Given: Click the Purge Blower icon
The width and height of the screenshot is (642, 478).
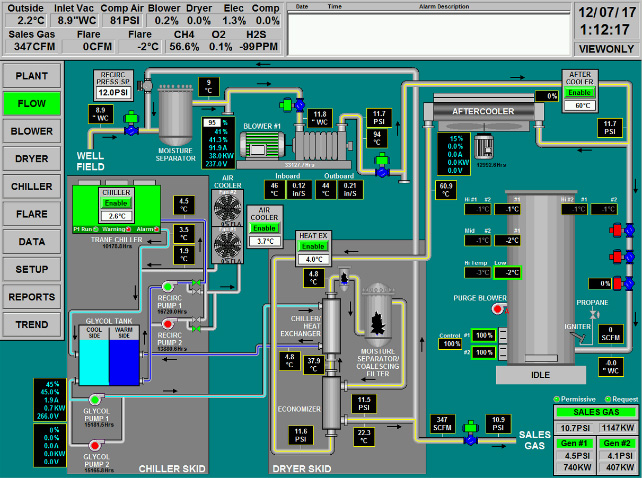Looking at the screenshot, I should pyautogui.click(x=498, y=309).
